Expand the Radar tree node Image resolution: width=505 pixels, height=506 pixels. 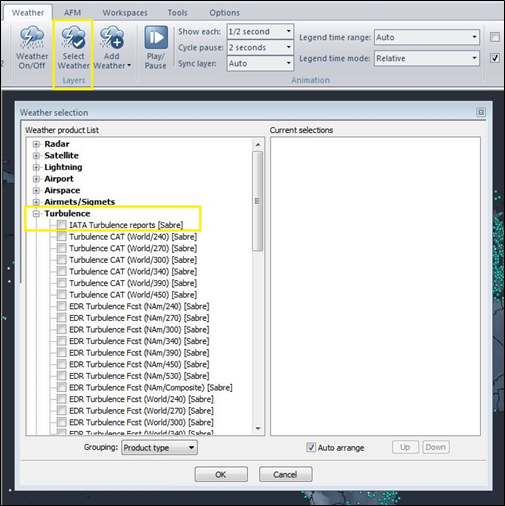coord(36,144)
